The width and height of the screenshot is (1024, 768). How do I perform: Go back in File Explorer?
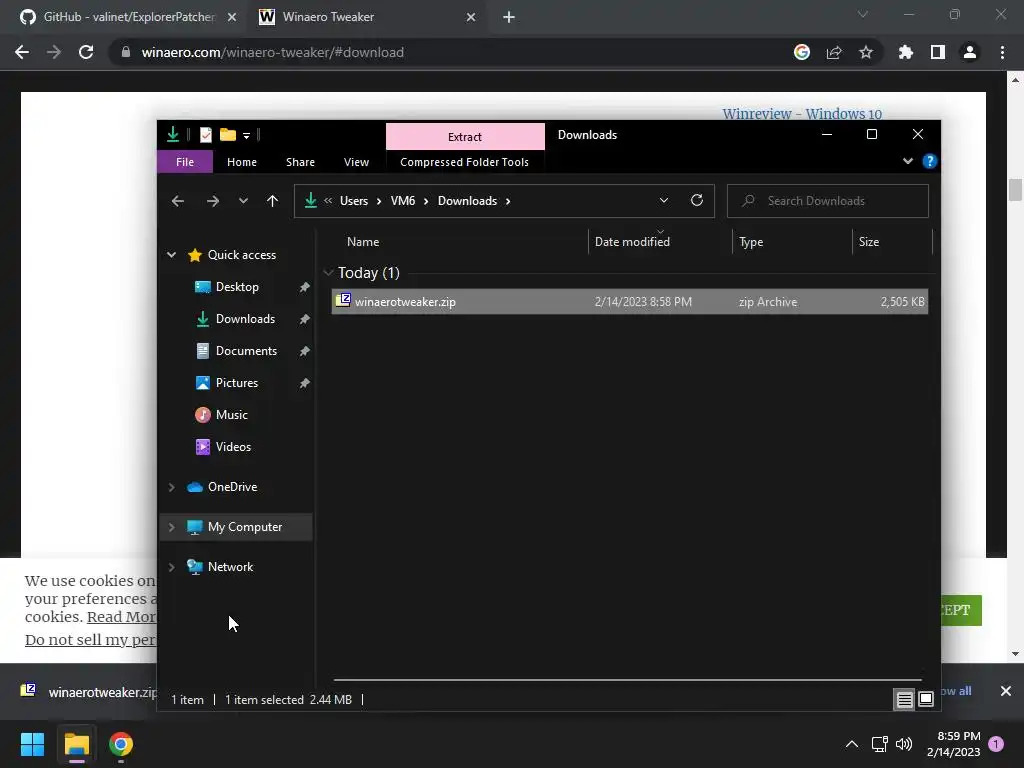click(x=178, y=201)
